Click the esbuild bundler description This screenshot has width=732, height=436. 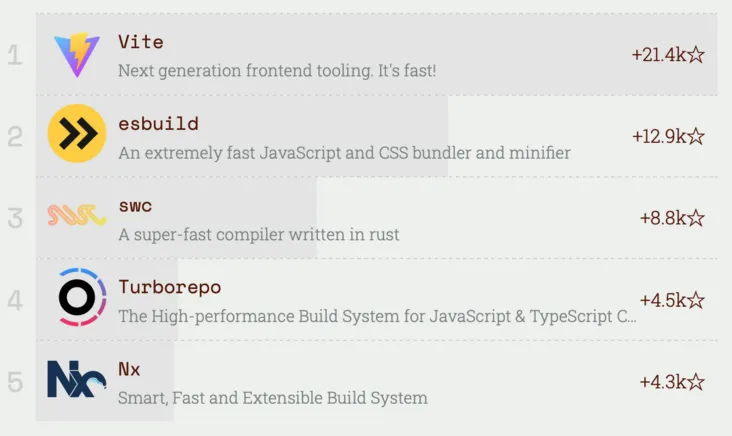pyautogui.click(x=344, y=153)
